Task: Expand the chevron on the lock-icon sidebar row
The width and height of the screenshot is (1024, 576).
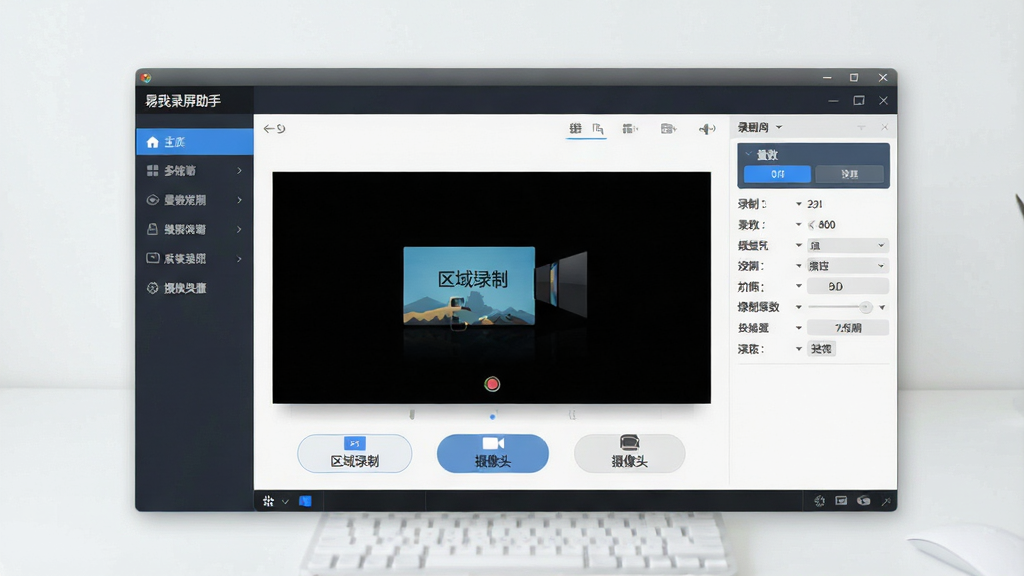Action: (x=240, y=229)
